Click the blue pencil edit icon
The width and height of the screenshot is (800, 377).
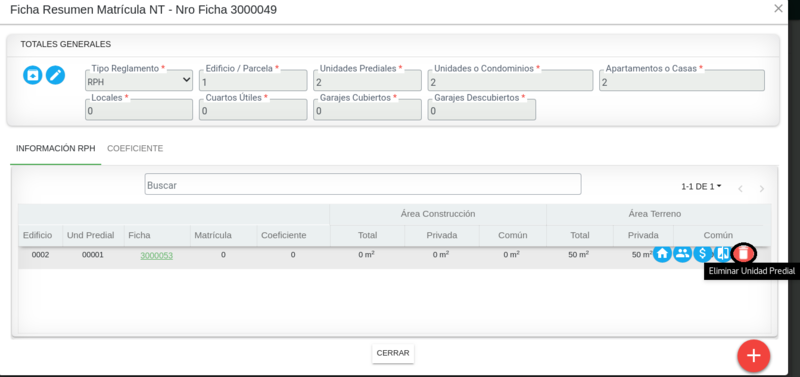coord(55,75)
